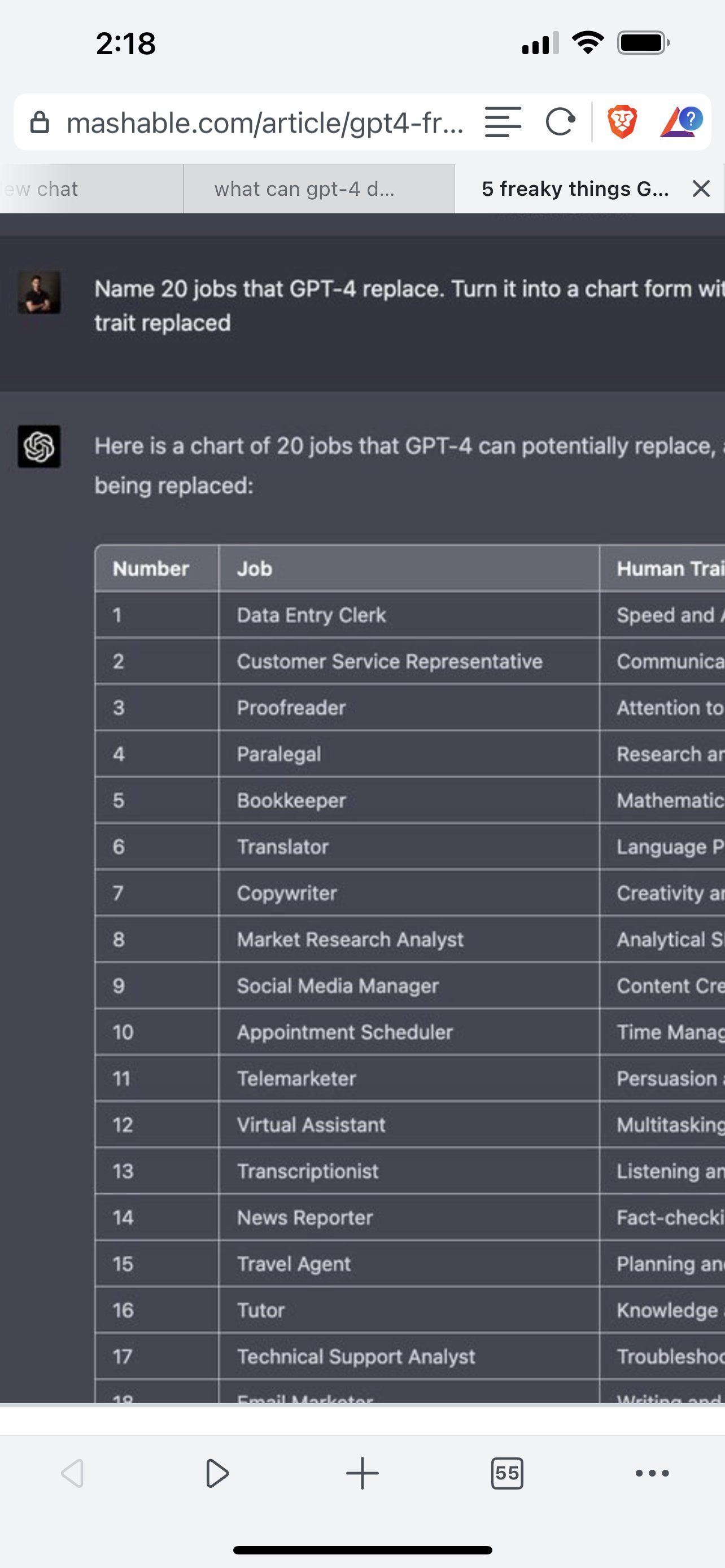Image resolution: width=725 pixels, height=1568 pixels.
Task: Tap the plus new tab icon
Action: point(362,1473)
